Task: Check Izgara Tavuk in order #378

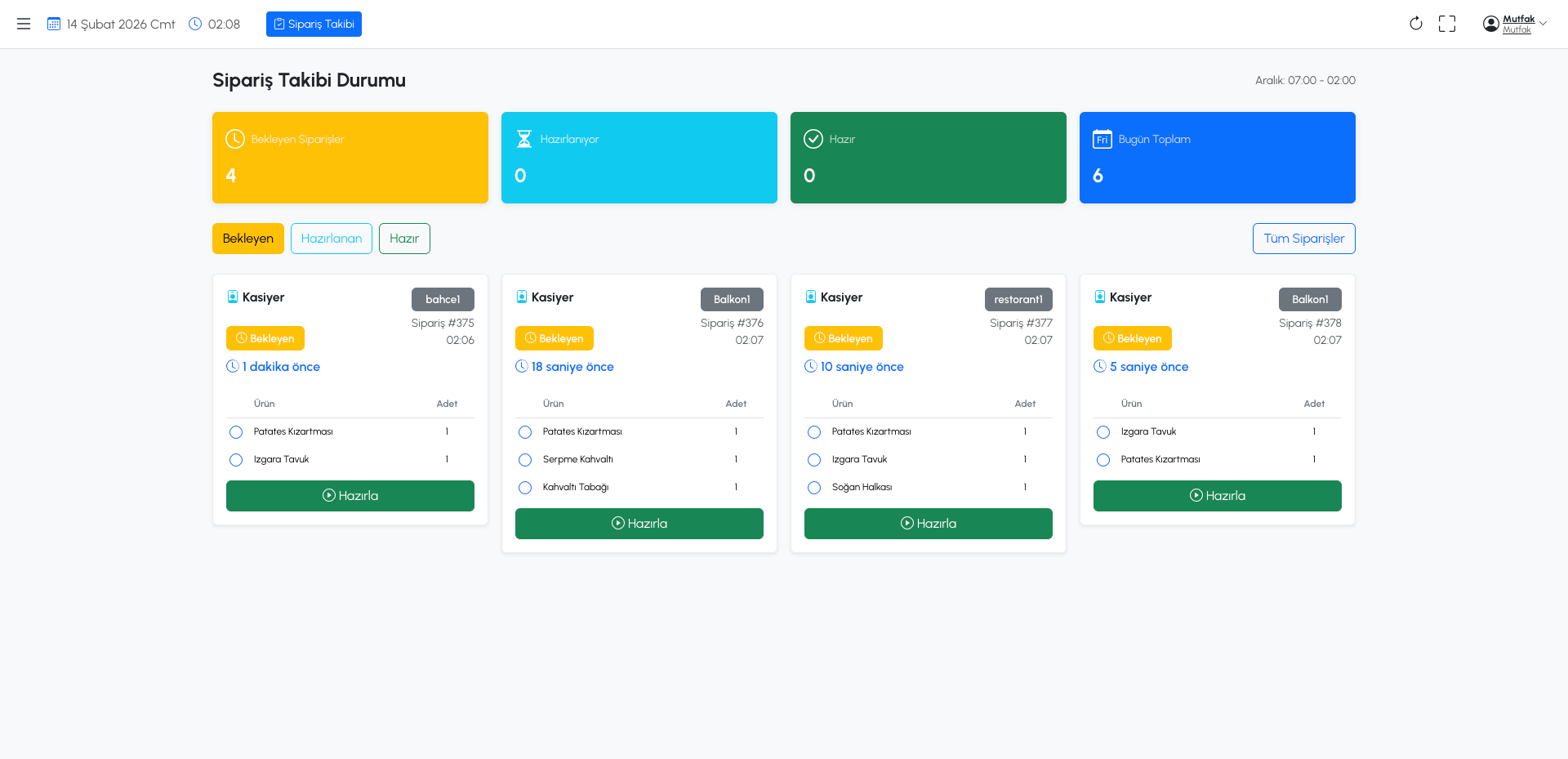Action: click(1103, 432)
